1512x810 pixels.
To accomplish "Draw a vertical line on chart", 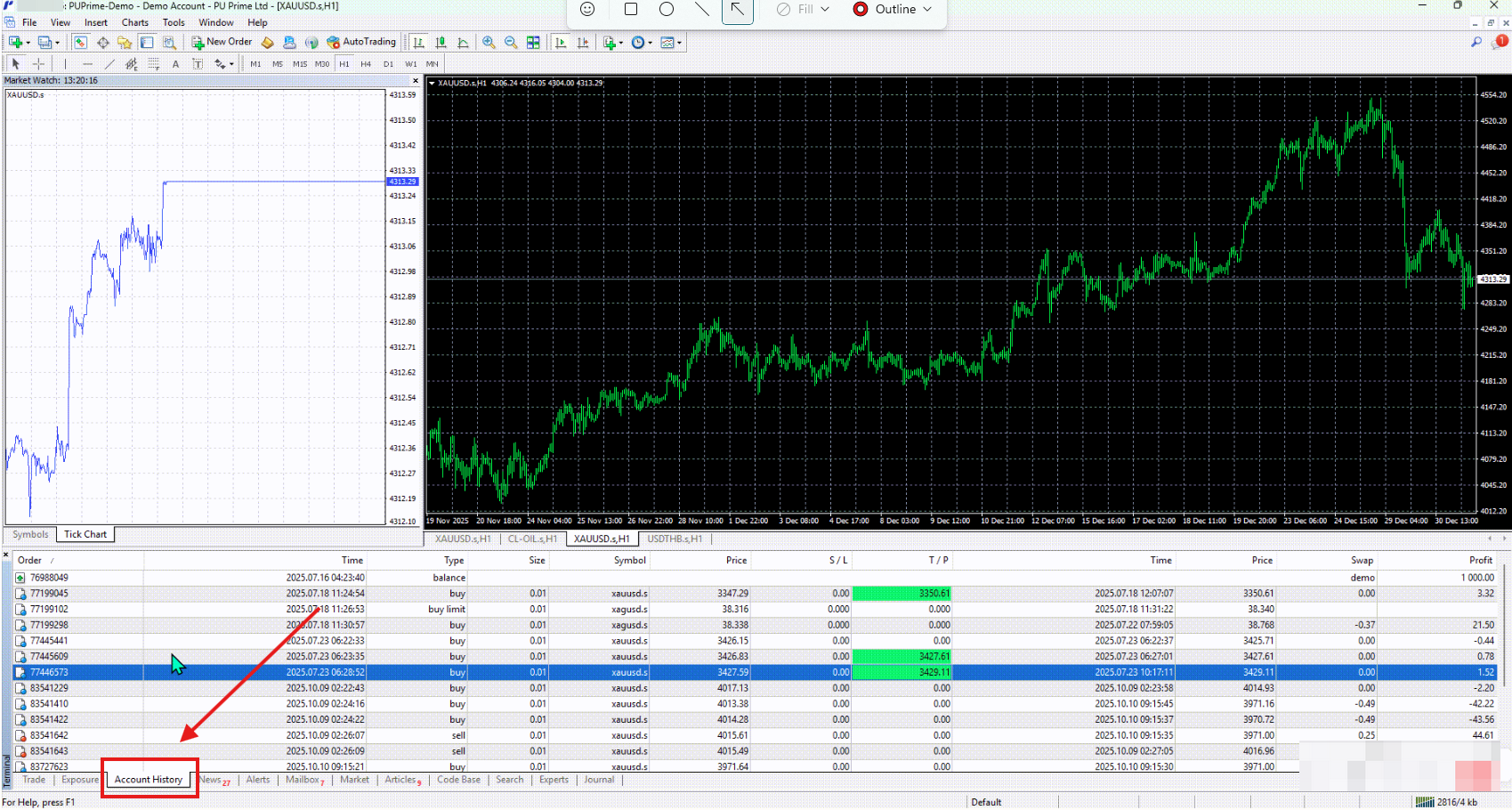I will pyautogui.click(x=65, y=64).
